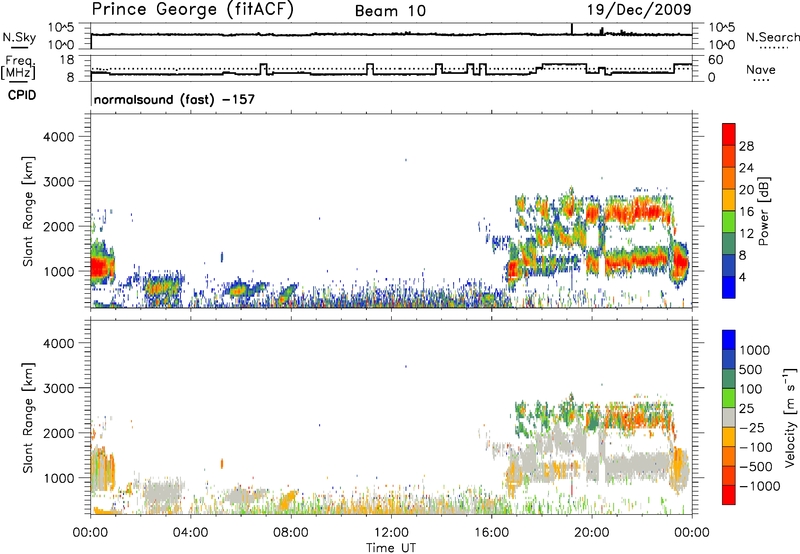Click the tall noise spike near 19:00
Viewport: 800px width, 554px height.
pyautogui.click(x=572, y=29)
